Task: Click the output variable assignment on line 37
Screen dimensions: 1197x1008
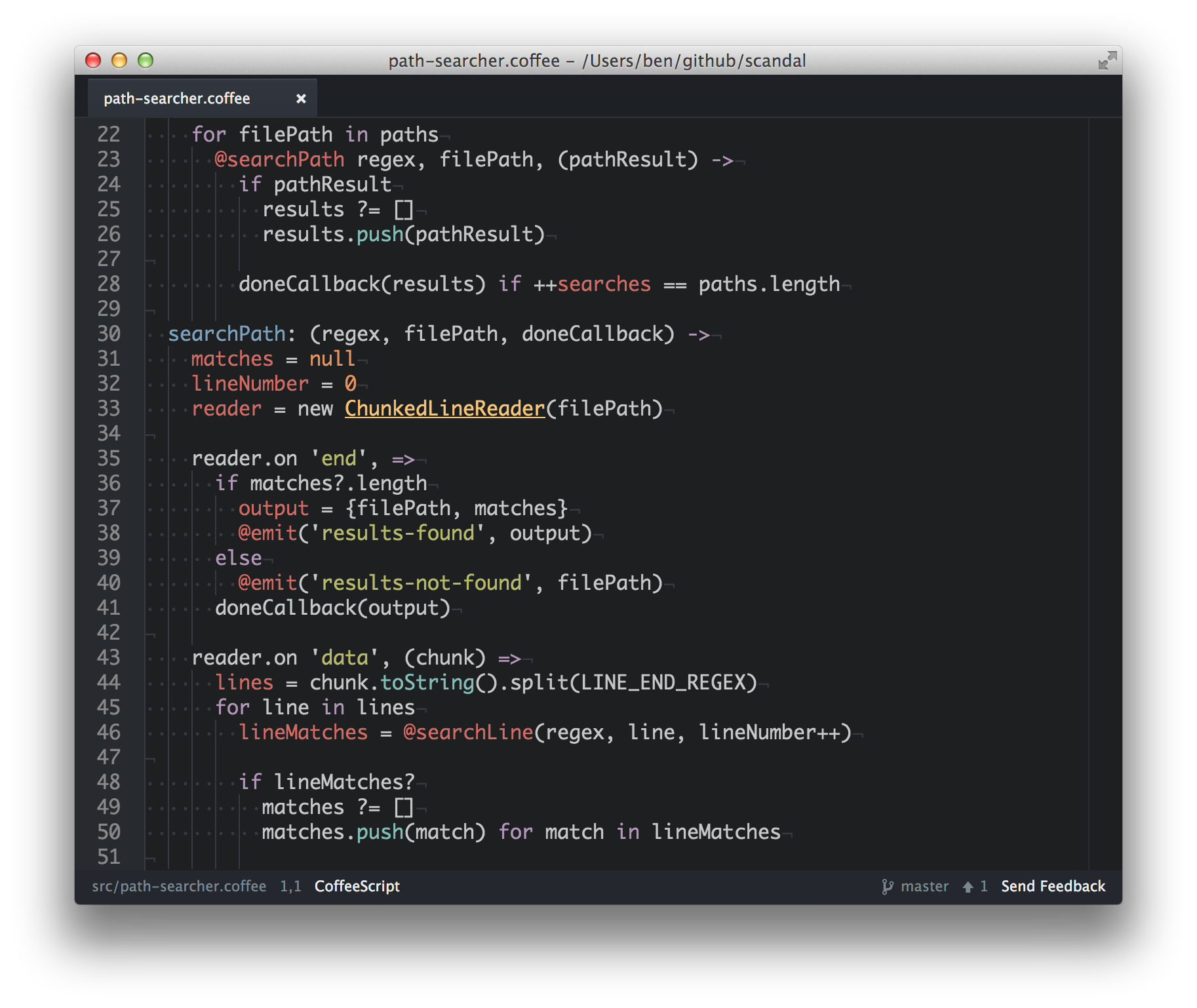Action: point(273,508)
